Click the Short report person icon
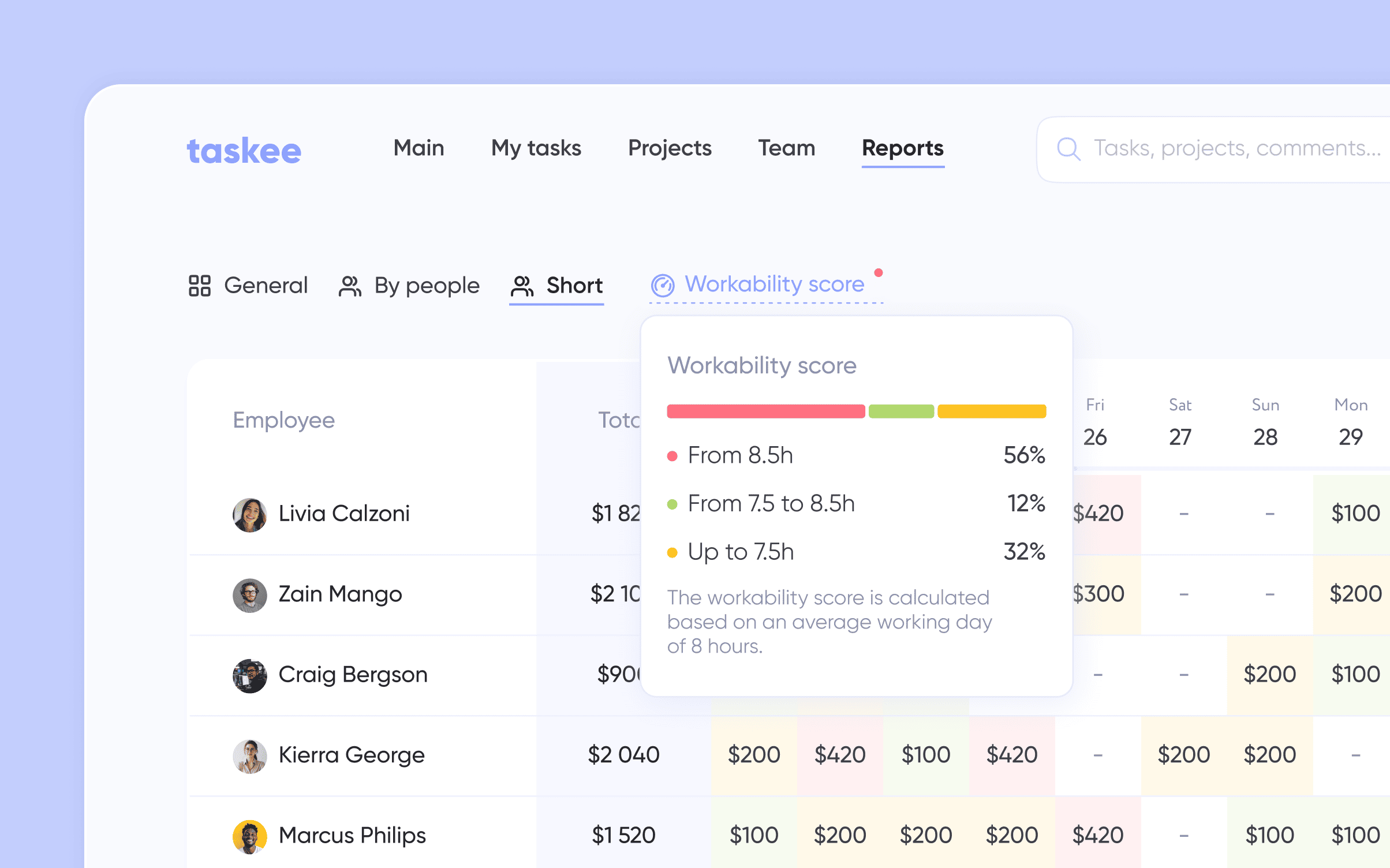Screen dimensions: 1390x868 tap(522, 285)
